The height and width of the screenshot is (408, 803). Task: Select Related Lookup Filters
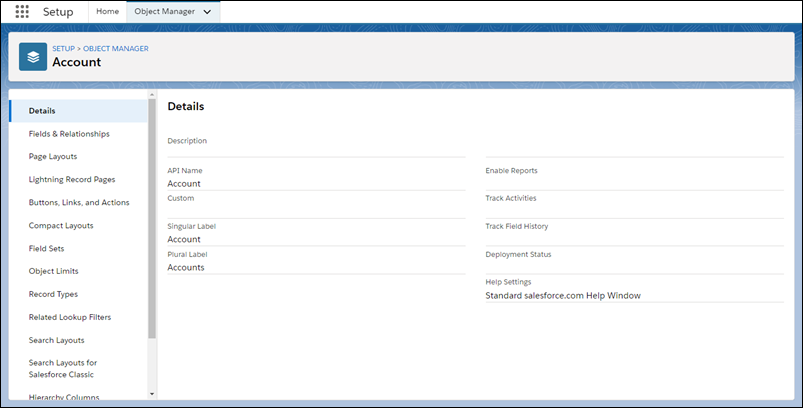click(70, 317)
